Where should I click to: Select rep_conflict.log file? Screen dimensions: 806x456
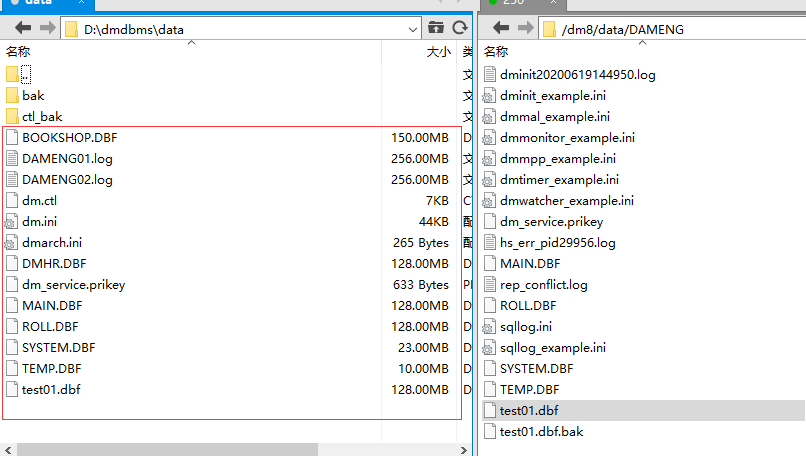[543, 285]
